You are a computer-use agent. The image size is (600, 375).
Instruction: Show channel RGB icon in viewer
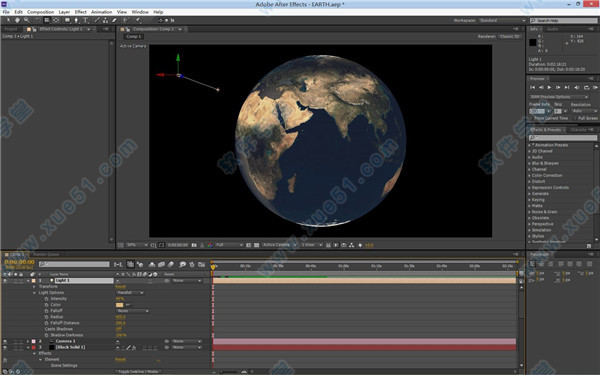(x=210, y=245)
